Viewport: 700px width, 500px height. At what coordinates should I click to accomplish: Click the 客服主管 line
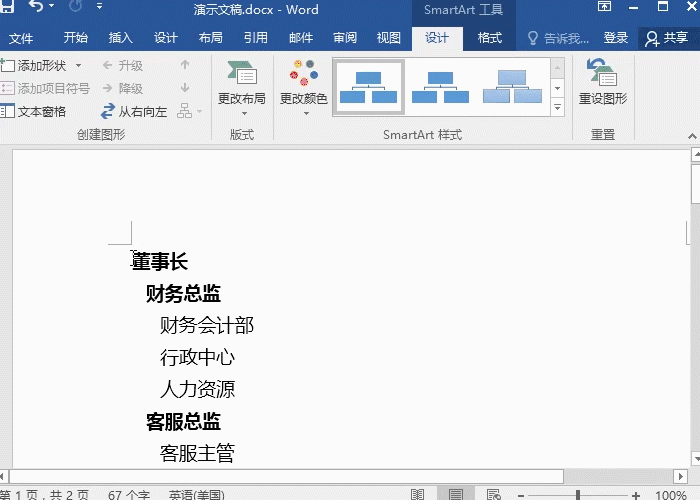click(197, 453)
